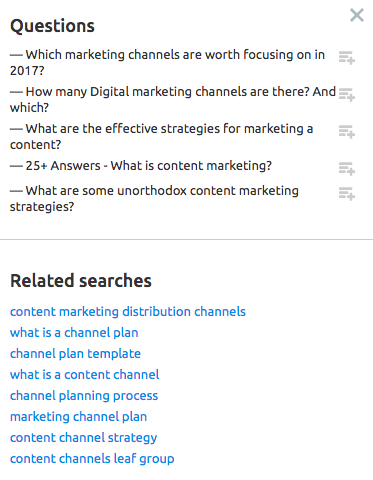Select content channel strategy link
This screenshot has width=373, height=480.
[x=83, y=438]
